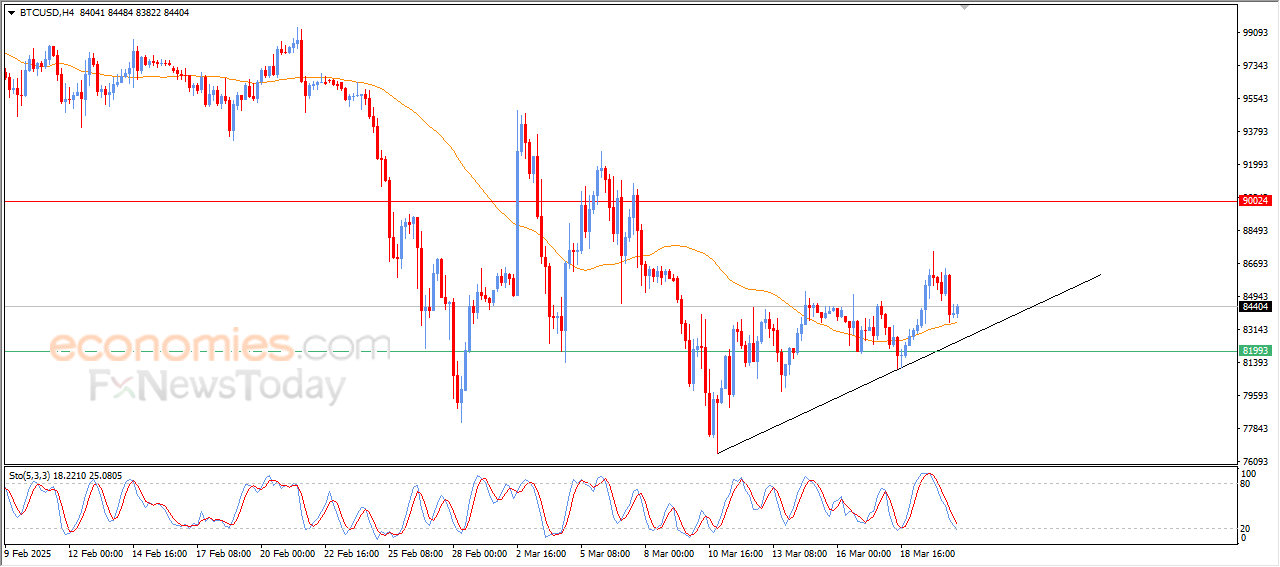
Task: Click the 83143 price axis label
Action: [1255, 330]
